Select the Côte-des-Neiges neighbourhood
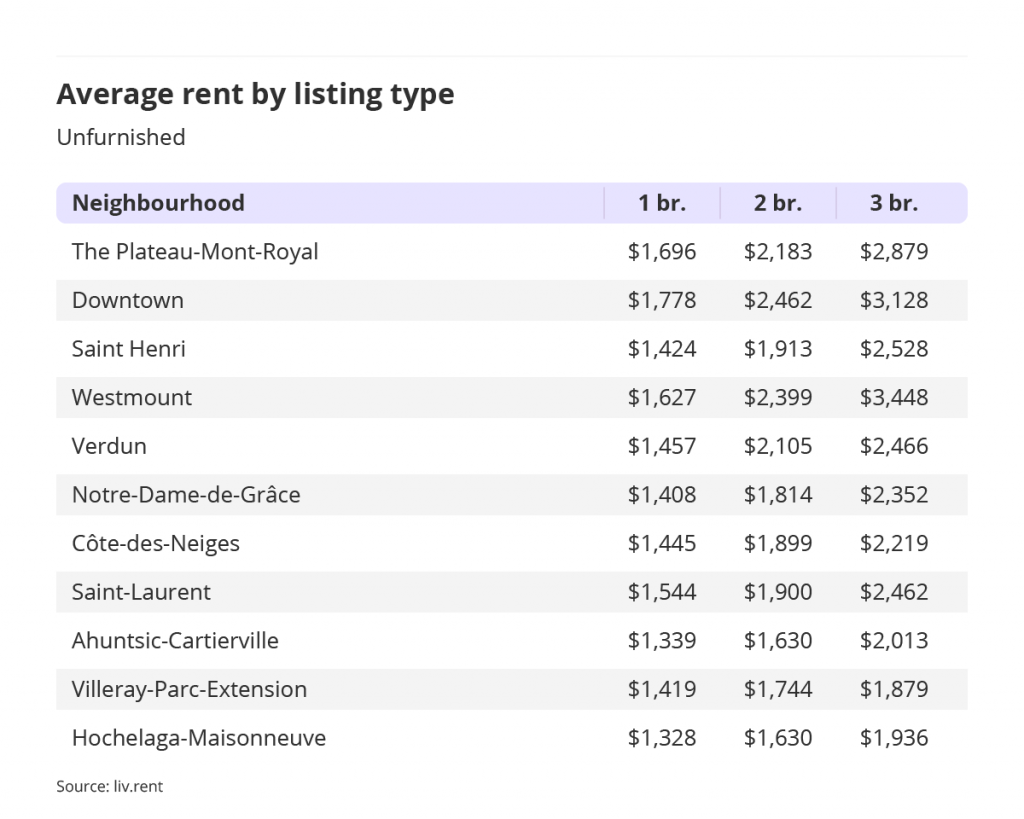The image size is (1024, 819). [156, 543]
